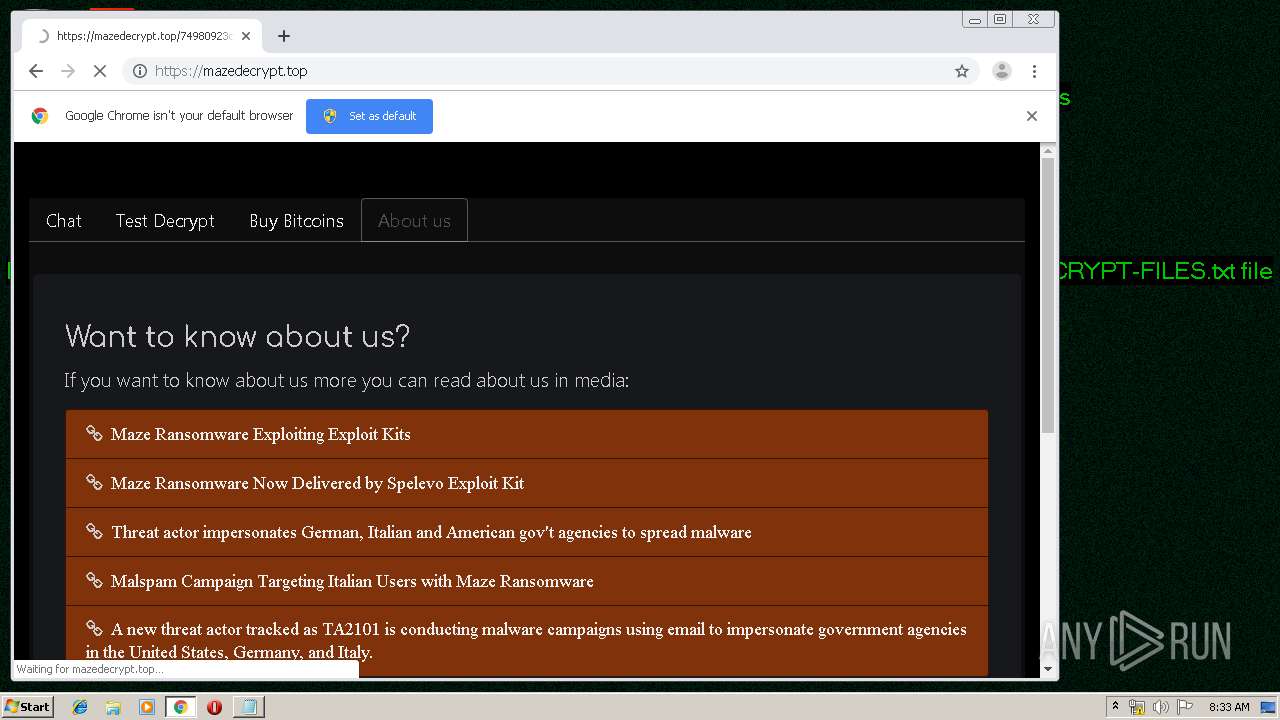The image size is (1280, 720).
Task: Open Chrome's three-dot menu
Action: coord(1034,71)
